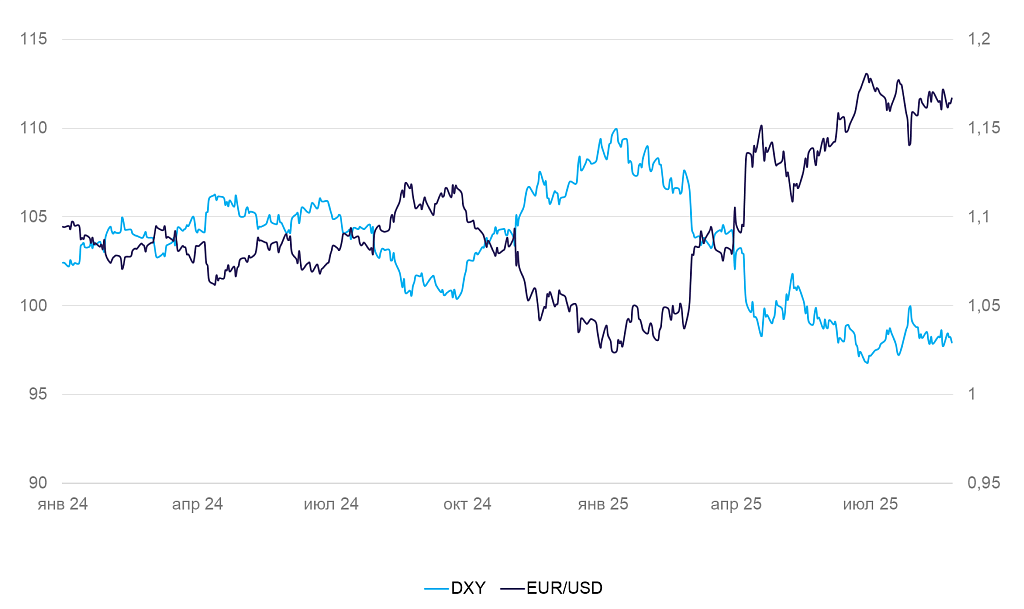This screenshot has height=609, width=1024.
Task: Click the 1,15 right axis value
Action: 984,128
